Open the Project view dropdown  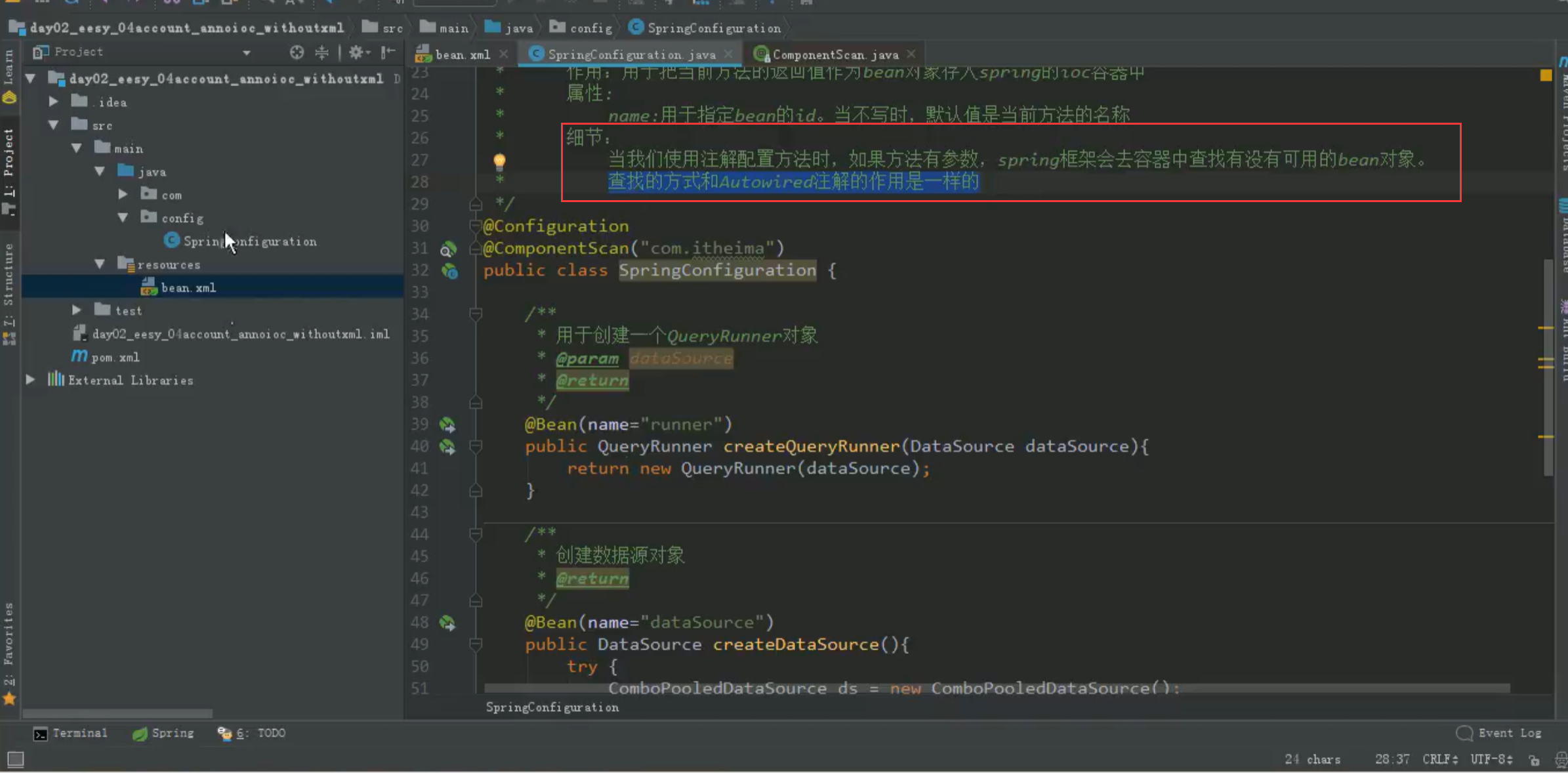pos(247,52)
